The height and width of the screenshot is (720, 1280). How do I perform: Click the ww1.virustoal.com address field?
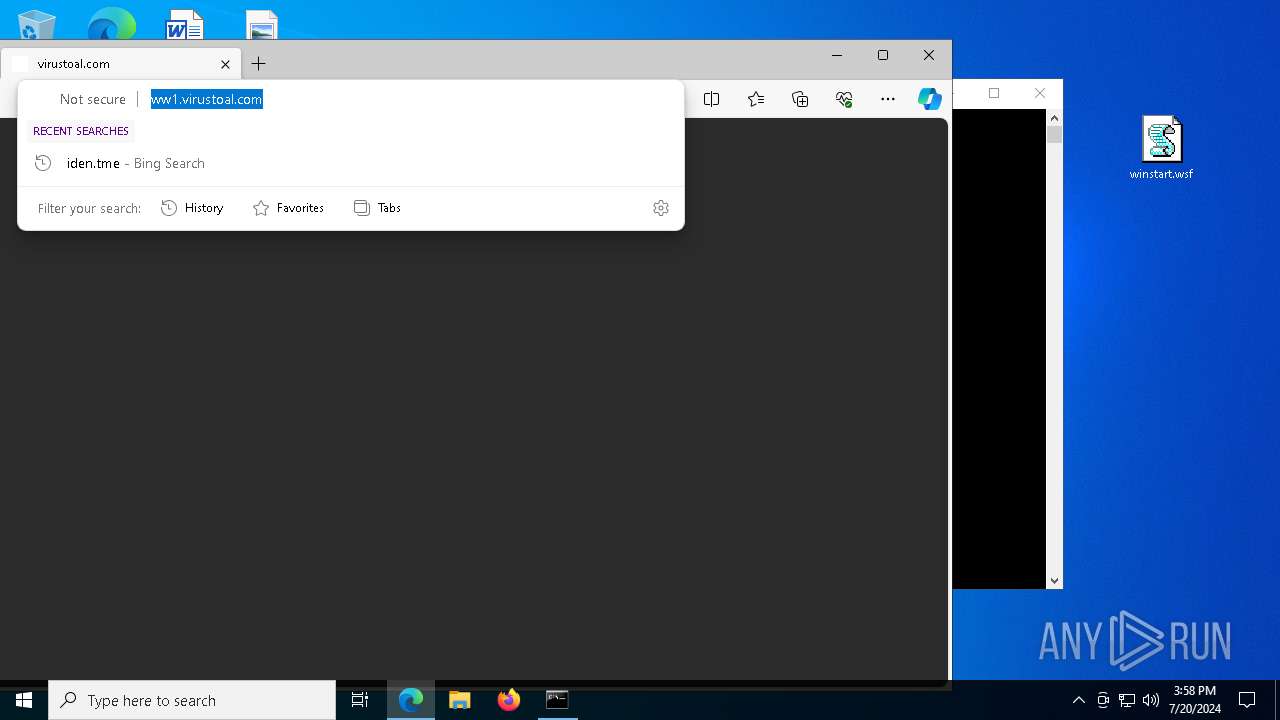(x=207, y=99)
